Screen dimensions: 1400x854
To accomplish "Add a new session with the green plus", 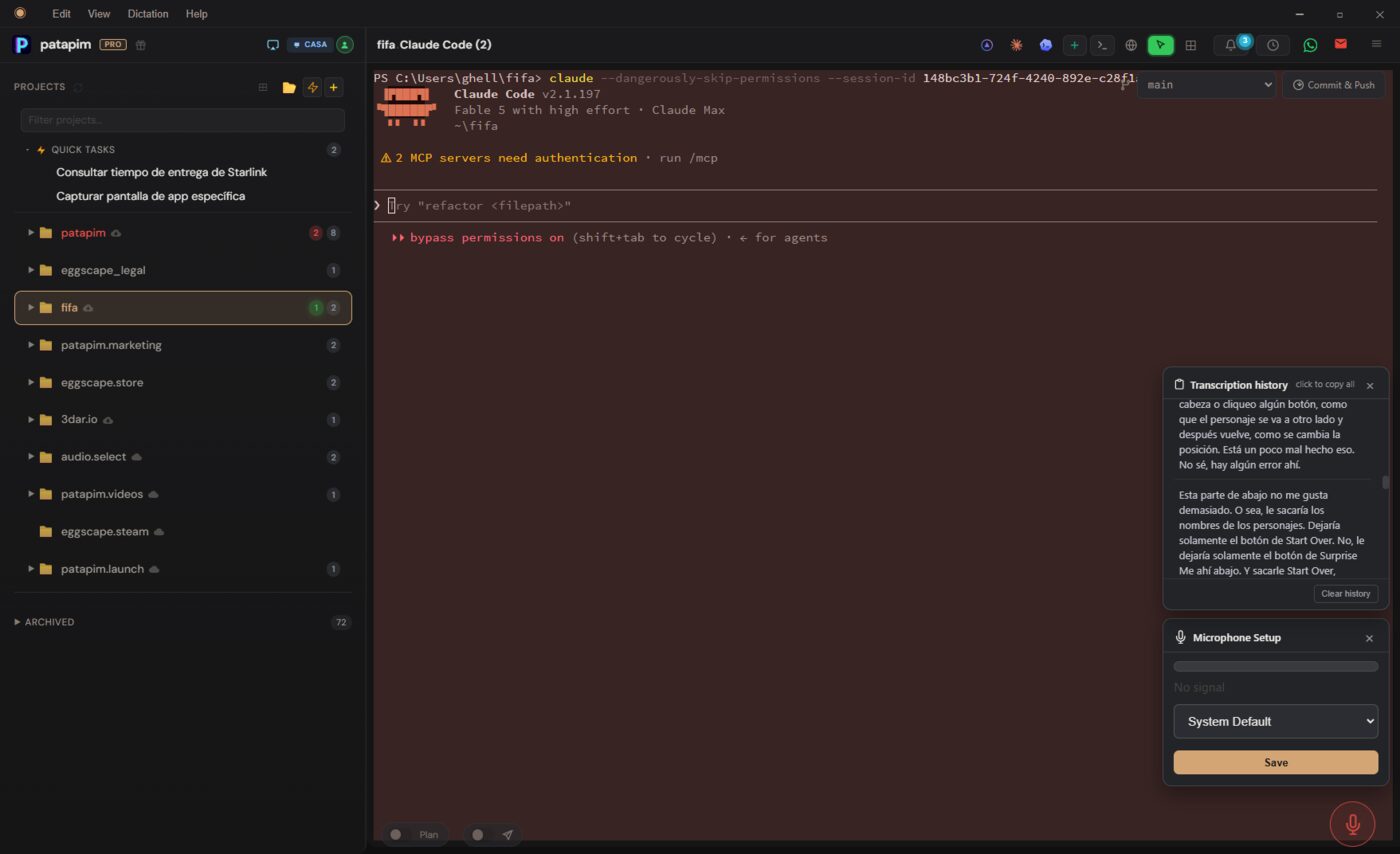I will [x=1074, y=45].
